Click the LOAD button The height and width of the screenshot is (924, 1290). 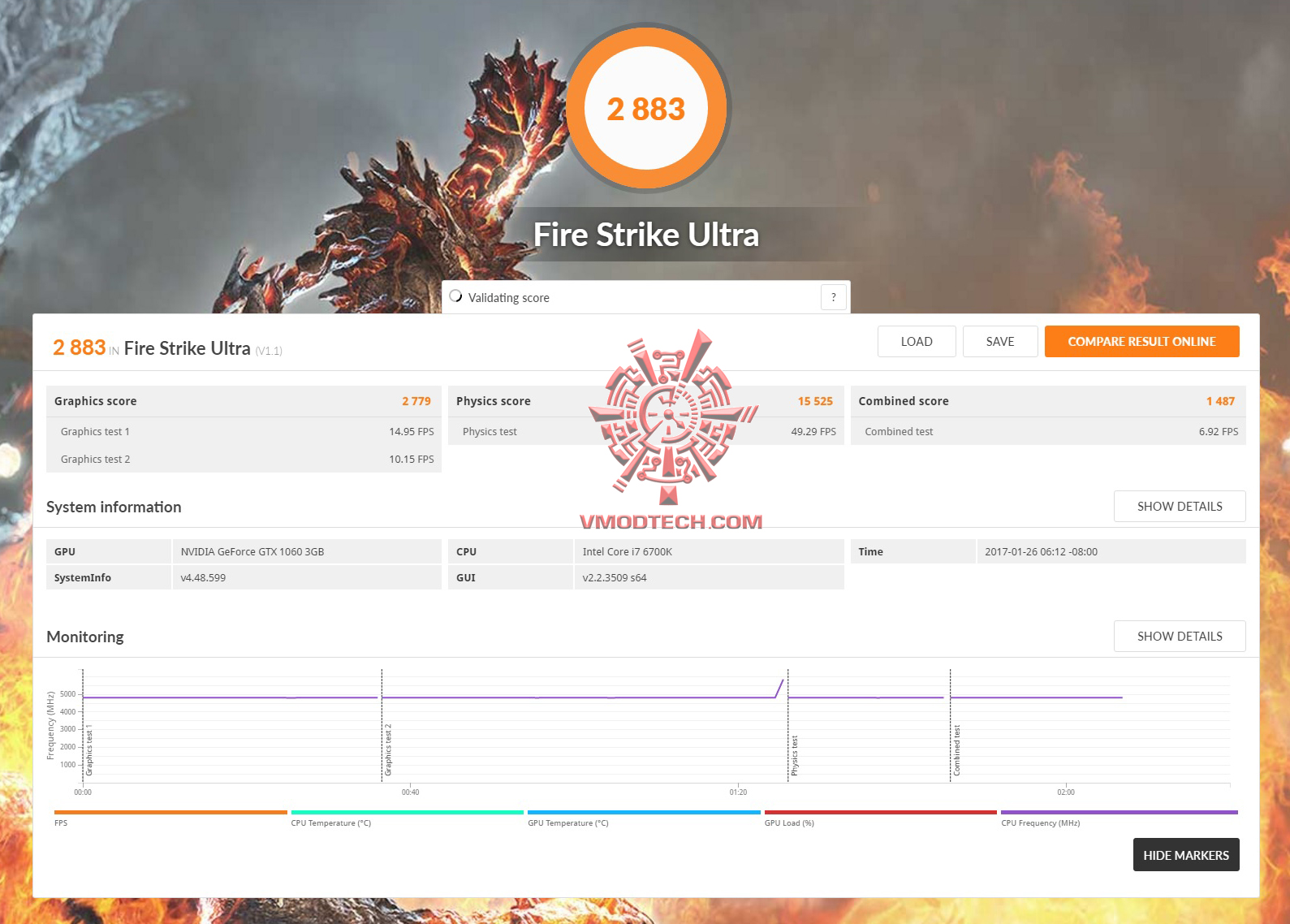(917, 341)
